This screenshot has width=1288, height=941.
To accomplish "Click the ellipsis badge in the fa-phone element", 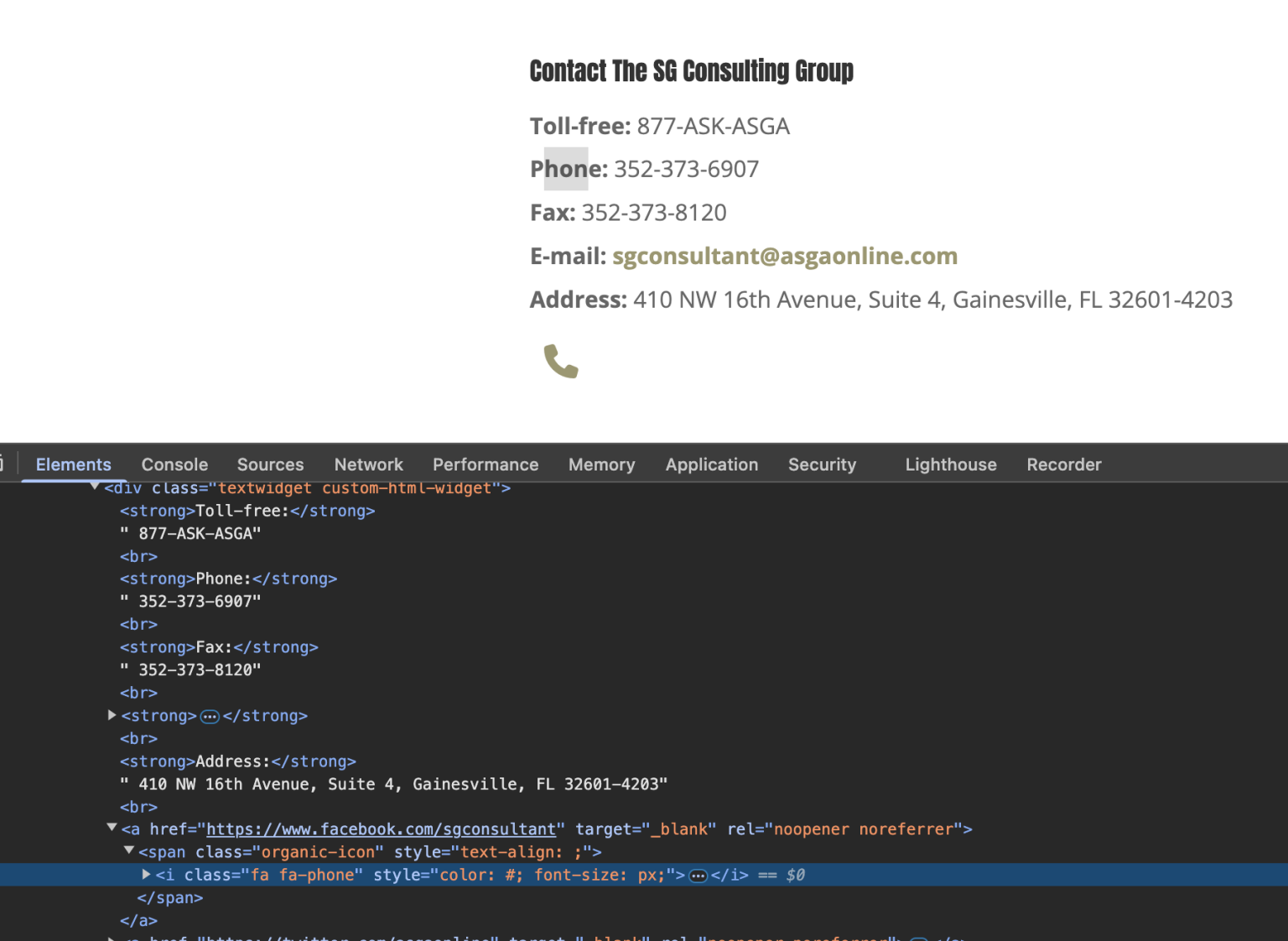I will (x=698, y=876).
